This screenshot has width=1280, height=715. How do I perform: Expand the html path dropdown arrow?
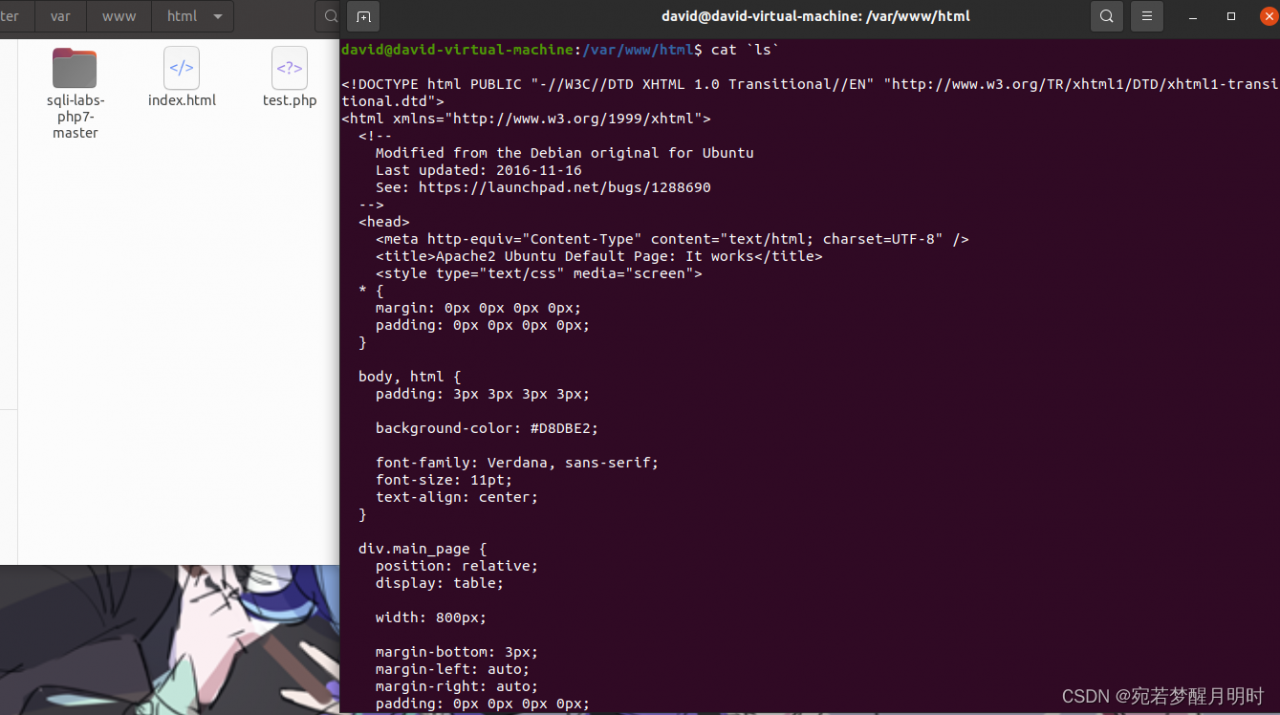pos(218,16)
